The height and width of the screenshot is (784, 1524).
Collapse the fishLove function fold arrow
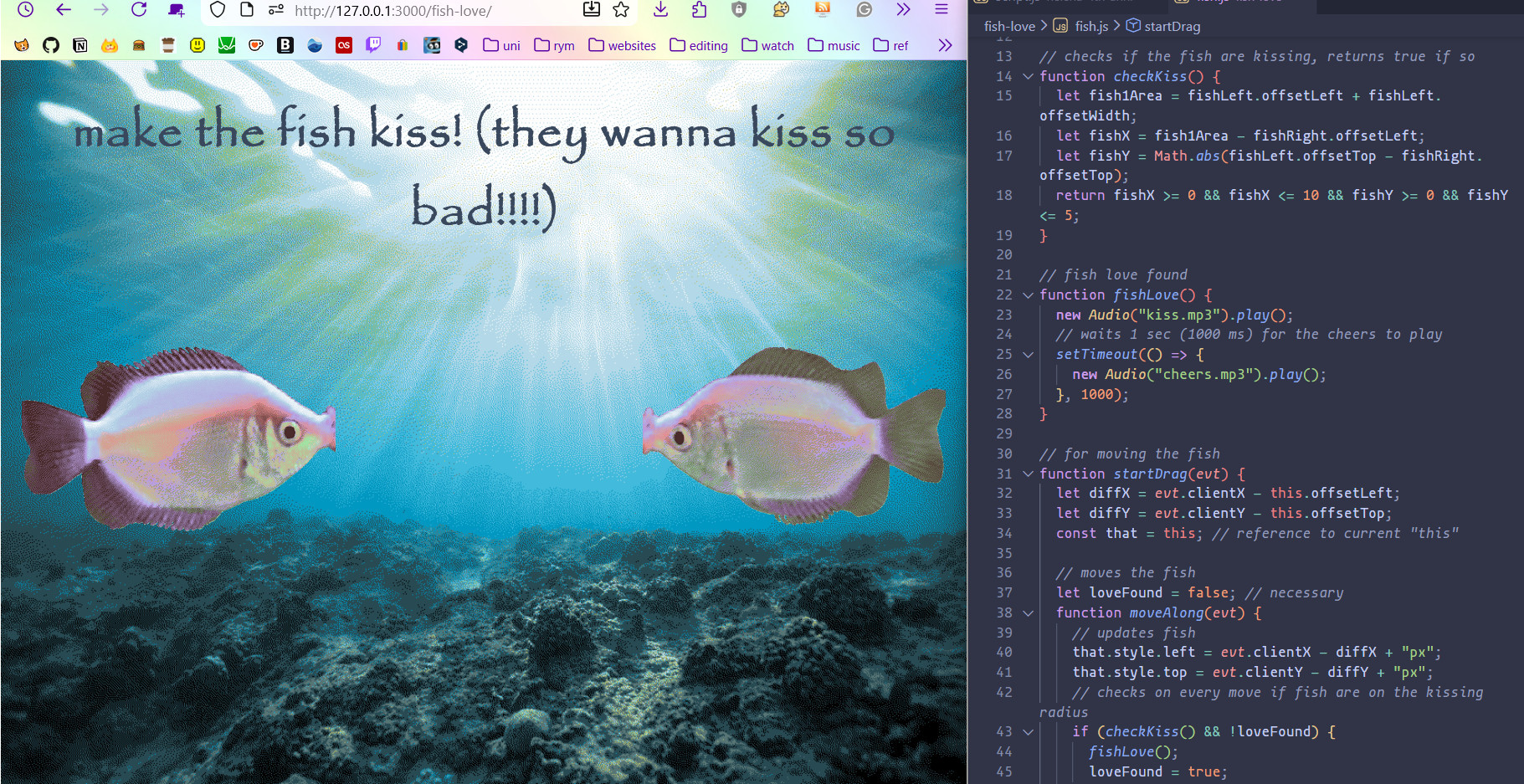pos(1028,295)
